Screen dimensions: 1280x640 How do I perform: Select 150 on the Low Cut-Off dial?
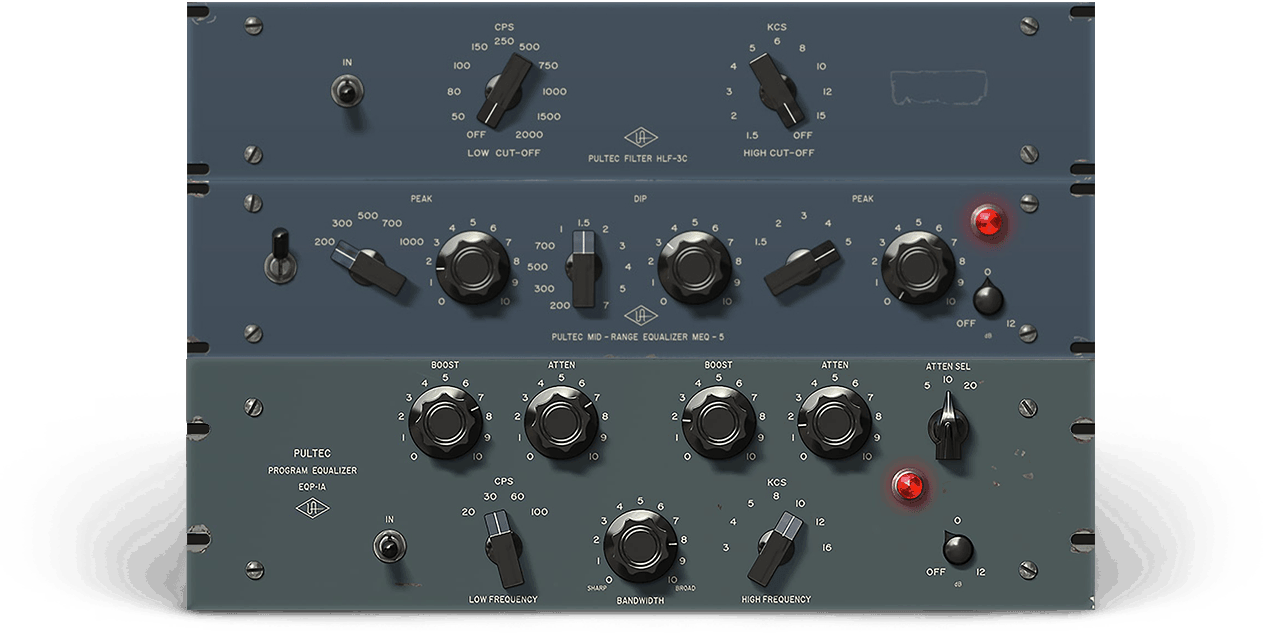(x=480, y=47)
